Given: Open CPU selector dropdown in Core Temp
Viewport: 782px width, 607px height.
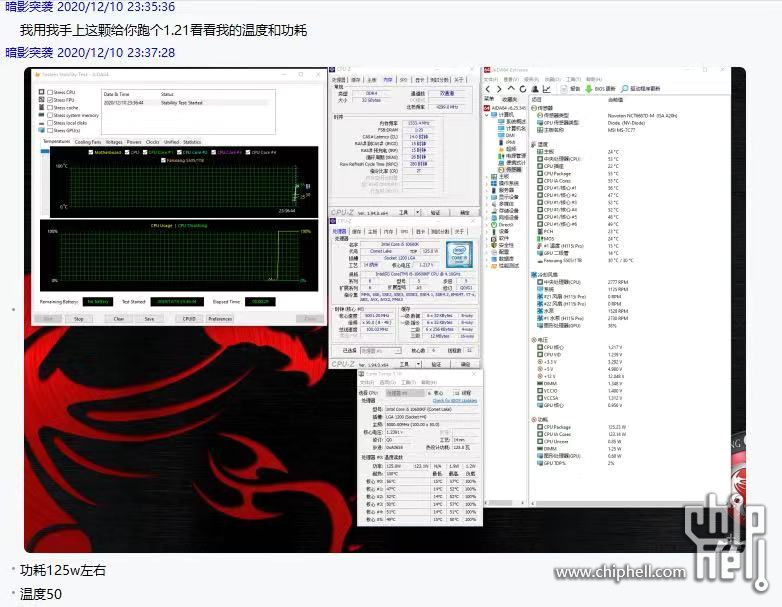Looking at the screenshot, I should [x=405, y=393].
